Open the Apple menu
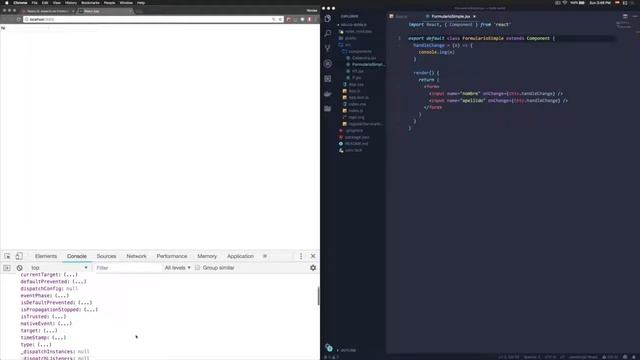The width and height of the screenshot is (640, 360). tap(7, 2)
